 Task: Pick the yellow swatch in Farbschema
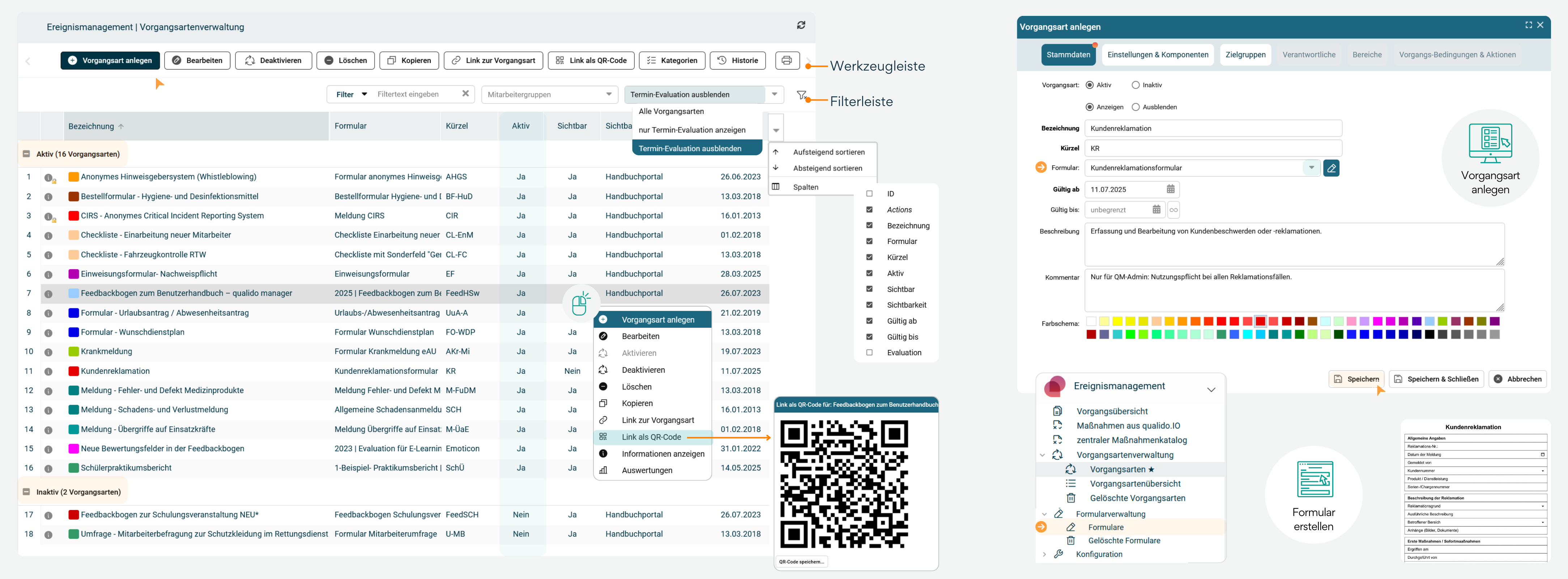(1117, 321)
